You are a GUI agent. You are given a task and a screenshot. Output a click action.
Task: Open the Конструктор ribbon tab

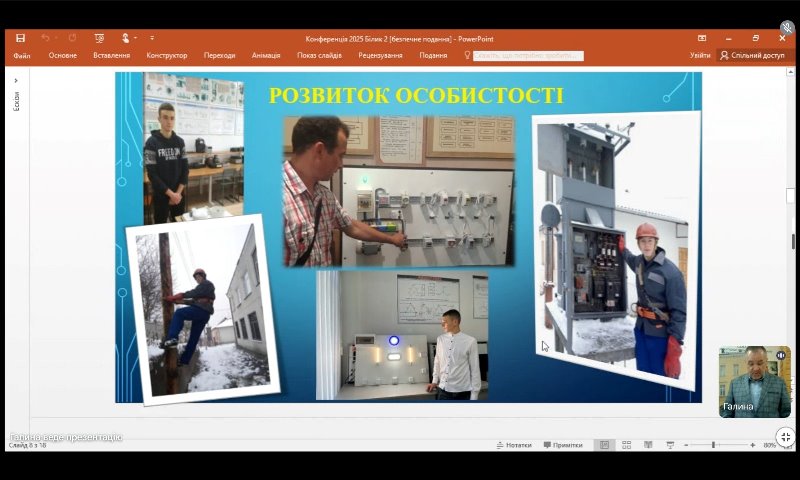coord(167,55)
